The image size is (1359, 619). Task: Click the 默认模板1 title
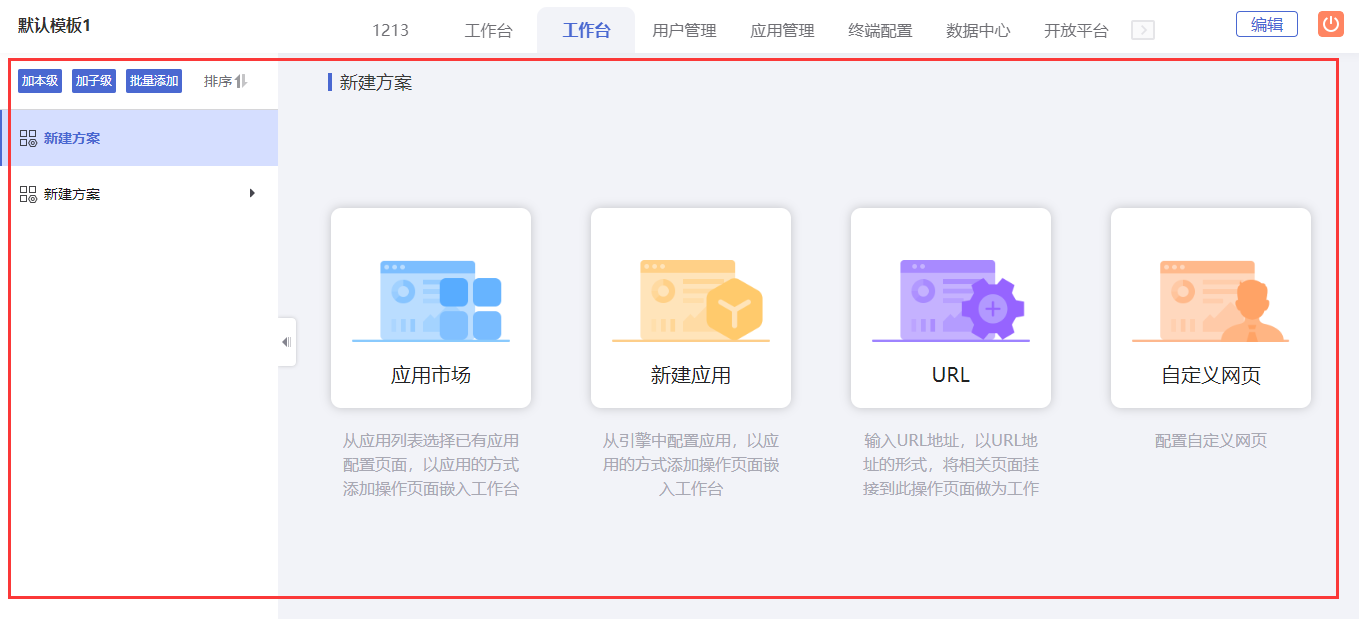click(x=54, y=26)
